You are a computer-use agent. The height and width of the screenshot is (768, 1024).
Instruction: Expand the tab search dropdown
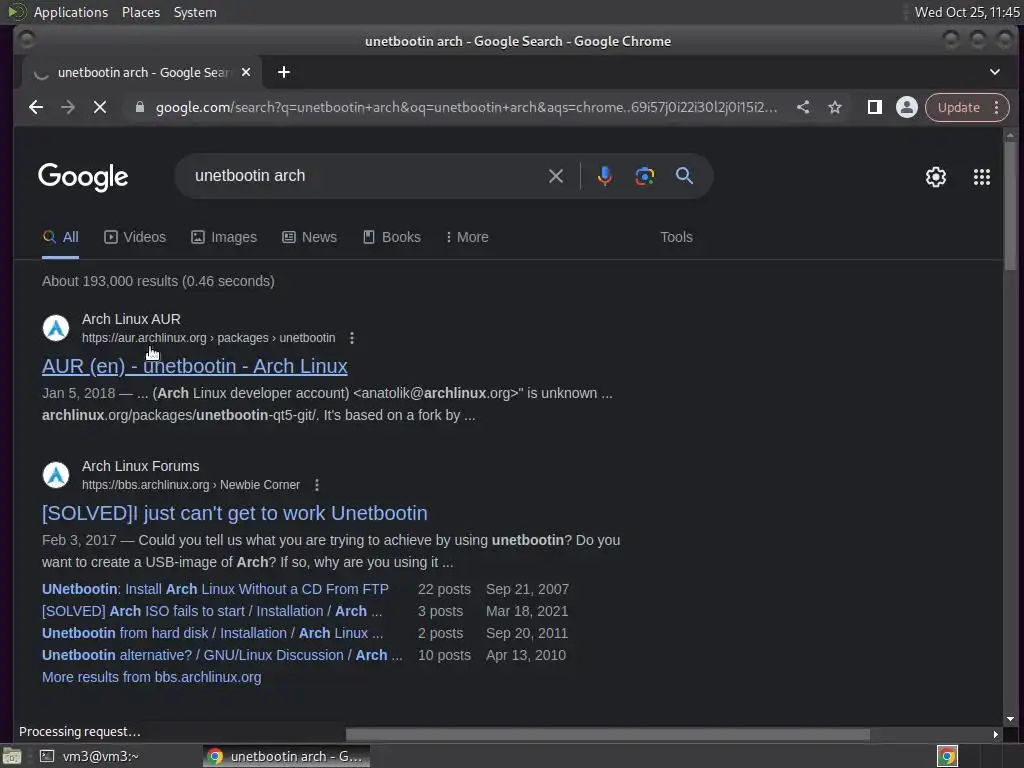(x=995, y=72)
